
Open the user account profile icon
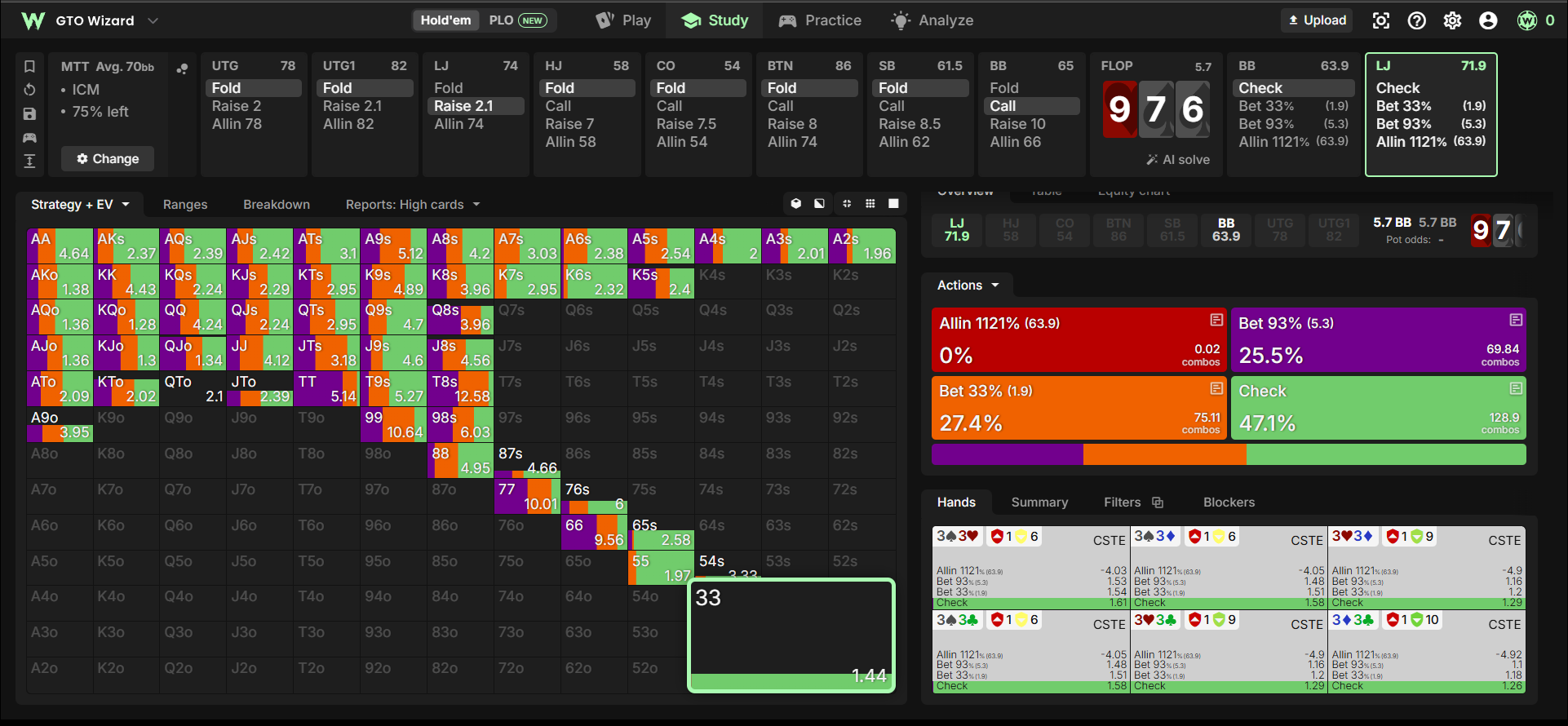[1488, 20]
